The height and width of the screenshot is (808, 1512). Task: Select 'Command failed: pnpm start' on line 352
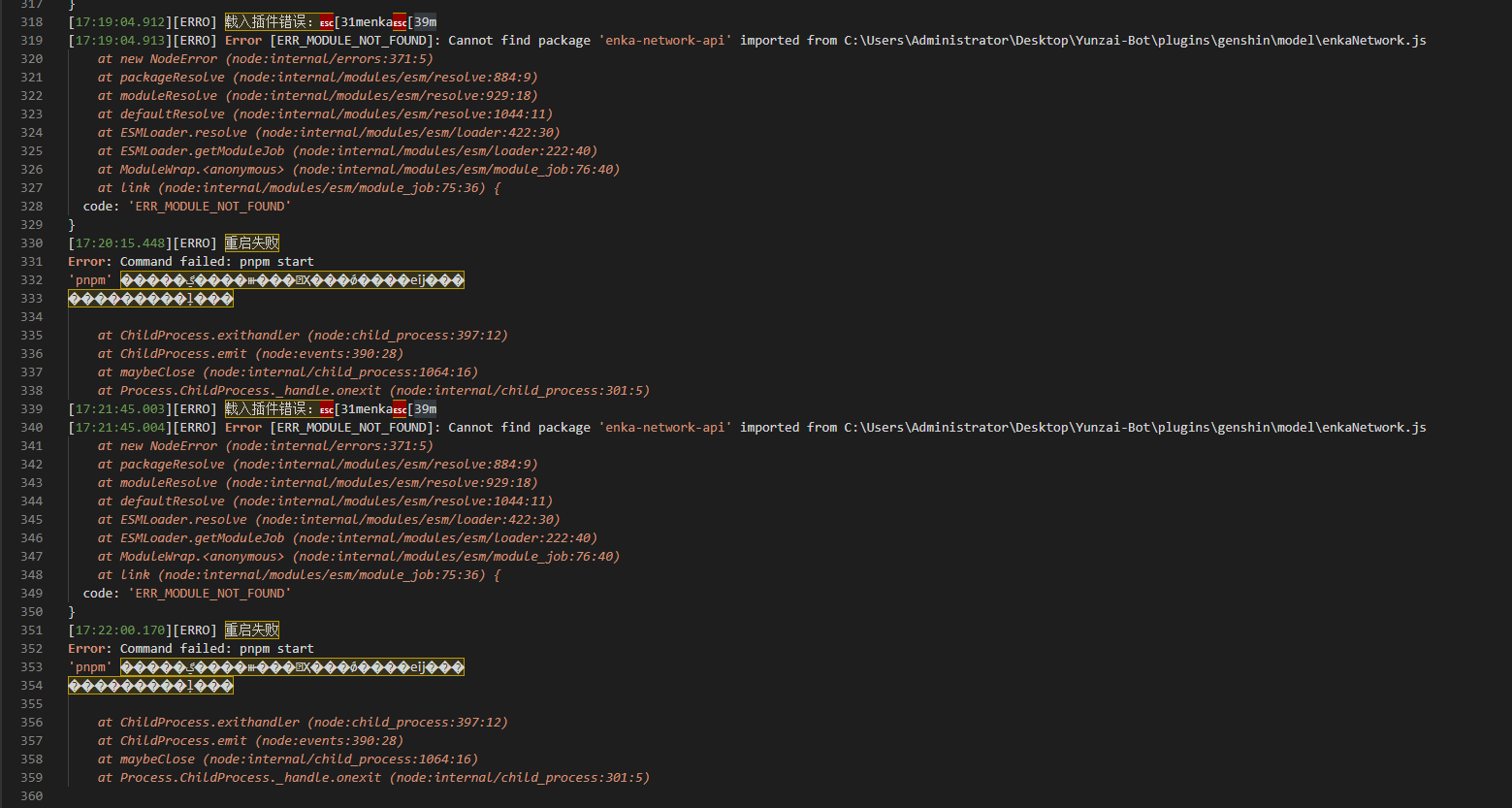[218, 648]
